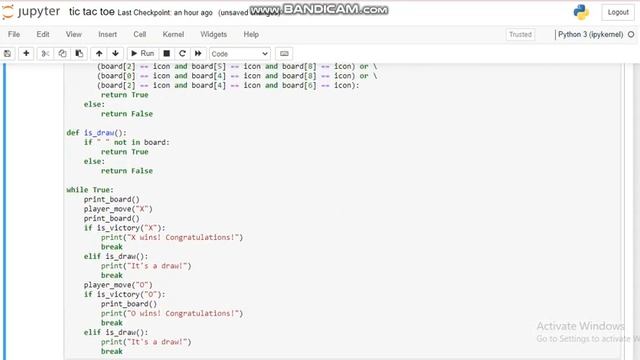Click the kernel idle indicator circle

click(x=631, y=35)
